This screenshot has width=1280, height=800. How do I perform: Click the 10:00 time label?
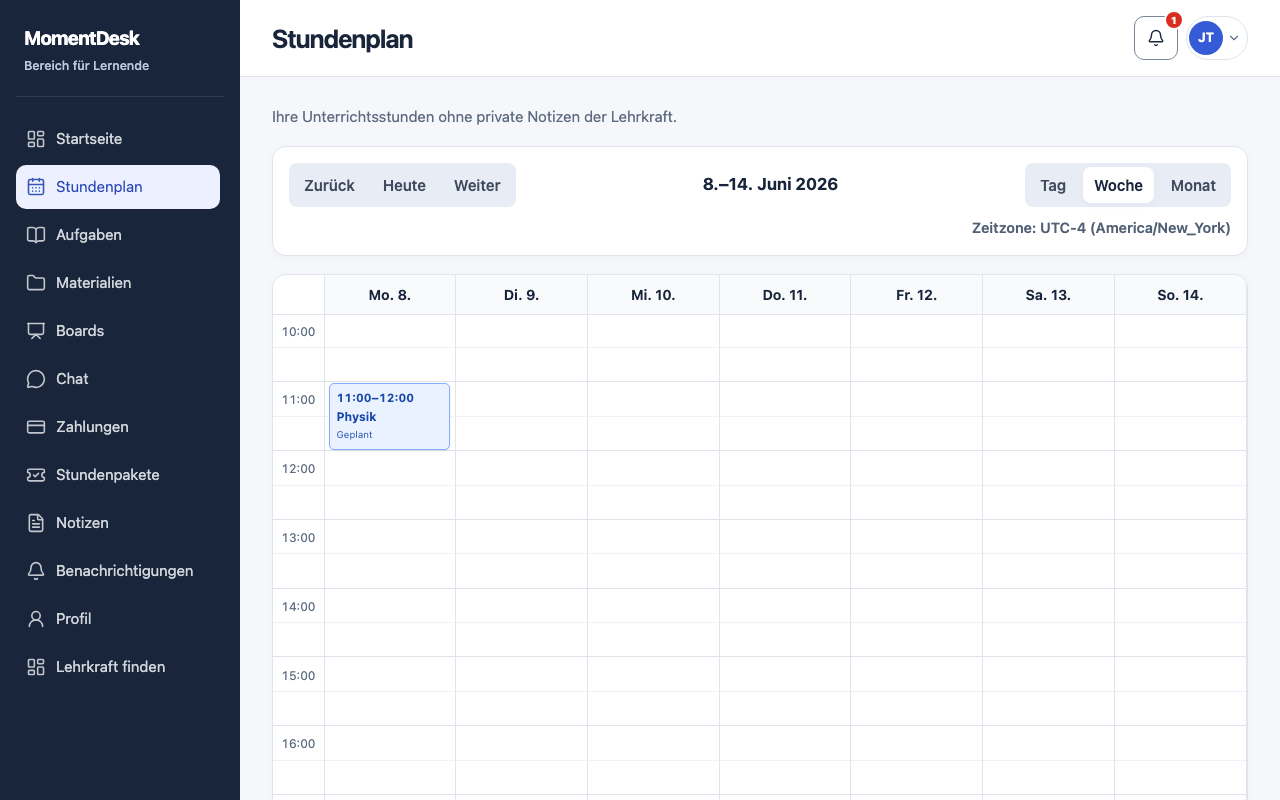[x=298, y=332]
